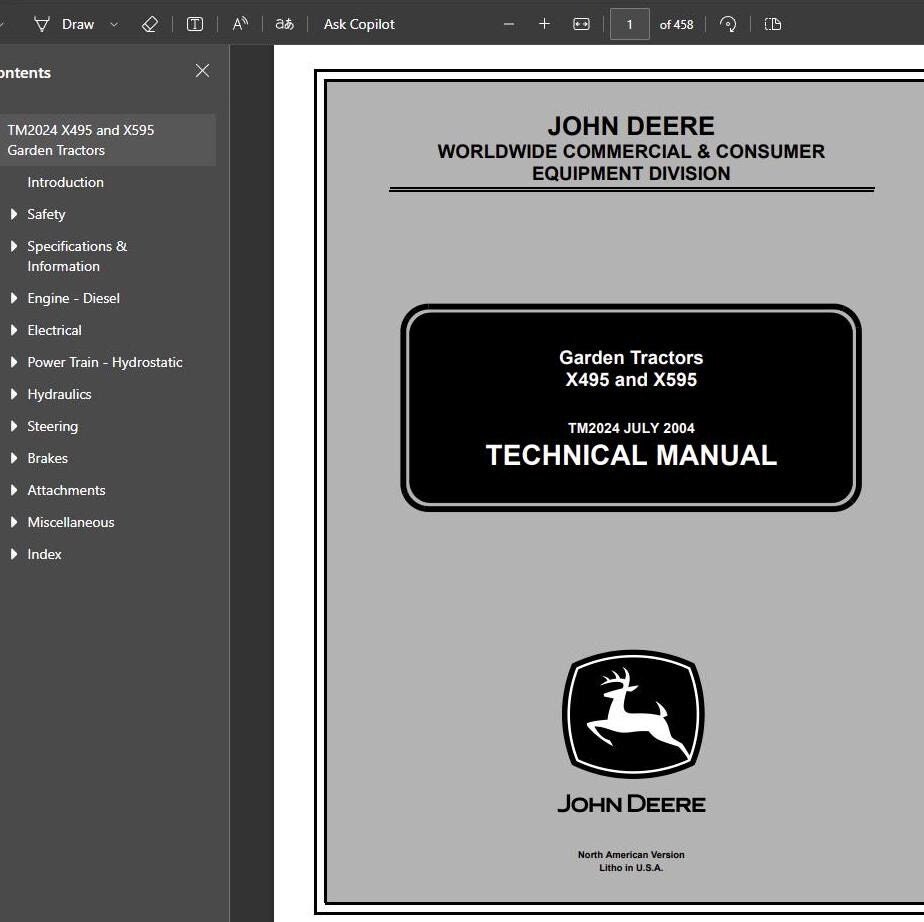Image resolution: width=924 pixels, height=922 pixels.
Task: Switch the page view layout
Action: pos(772,24)
